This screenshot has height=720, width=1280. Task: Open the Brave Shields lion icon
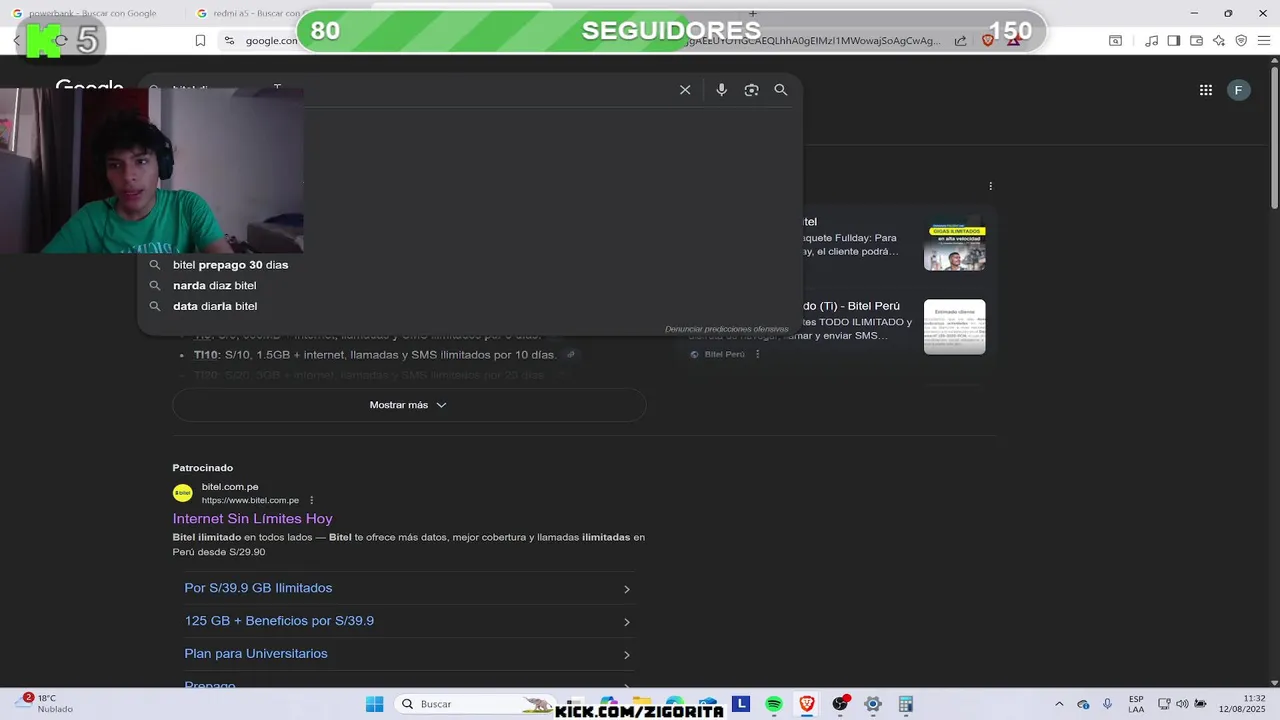(988, 41)
